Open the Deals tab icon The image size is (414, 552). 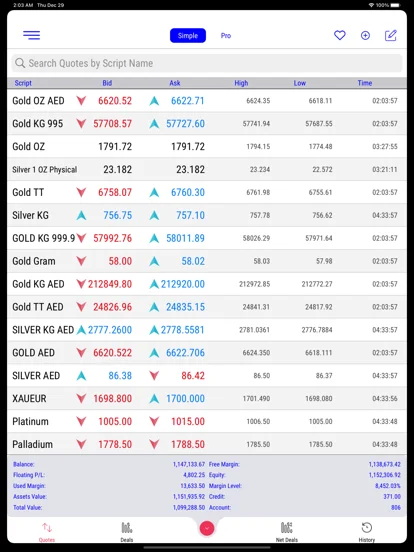[127, 528]
